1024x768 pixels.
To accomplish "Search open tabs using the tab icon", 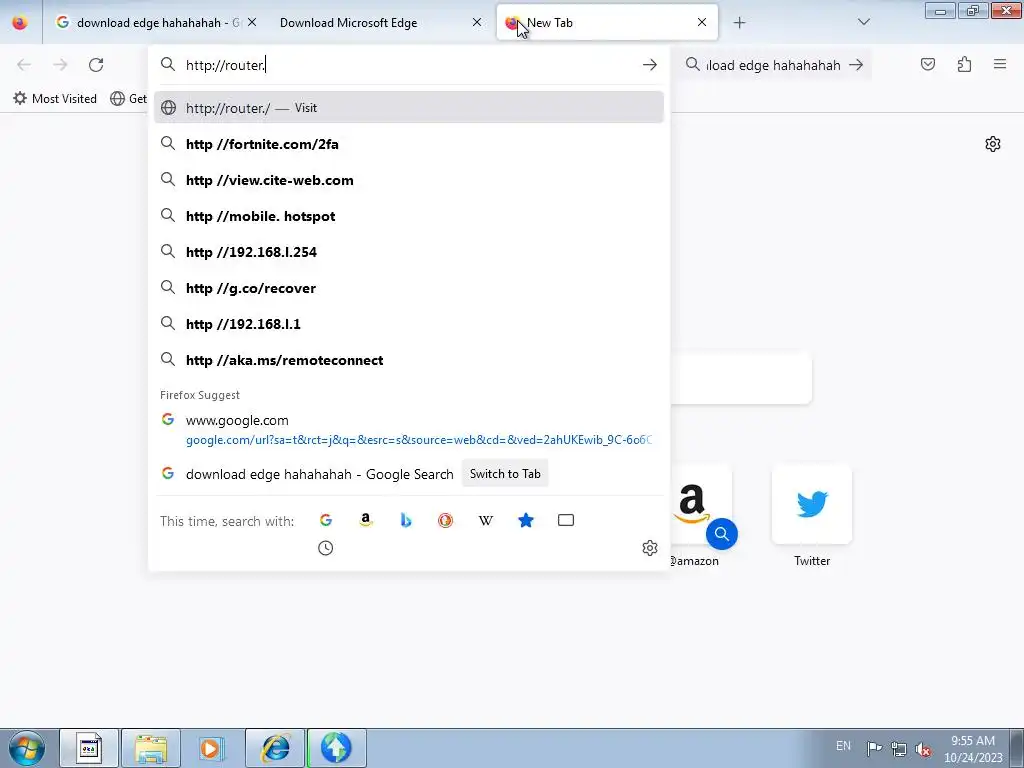I will click(x=566, y=520).
